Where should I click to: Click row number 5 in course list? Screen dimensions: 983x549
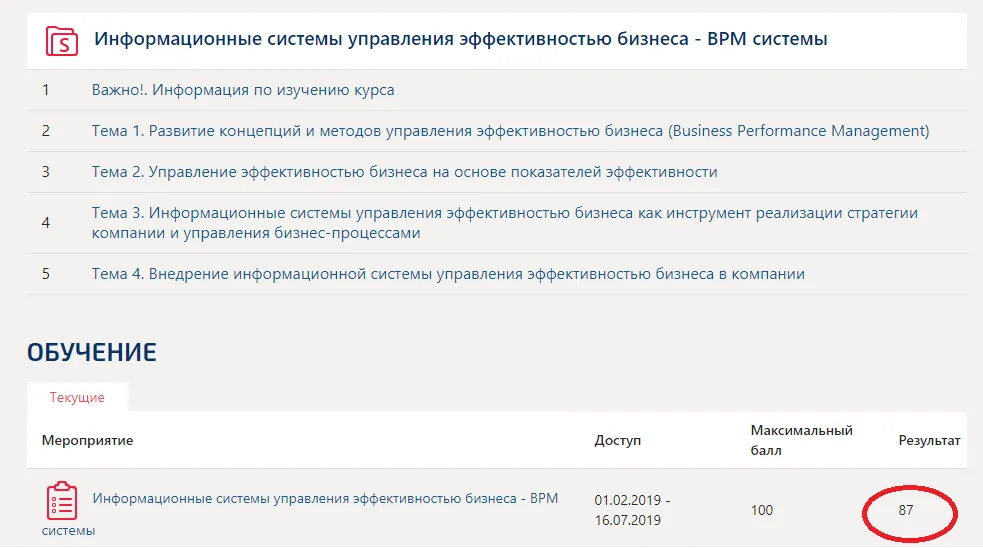click(x=45, y=274)
